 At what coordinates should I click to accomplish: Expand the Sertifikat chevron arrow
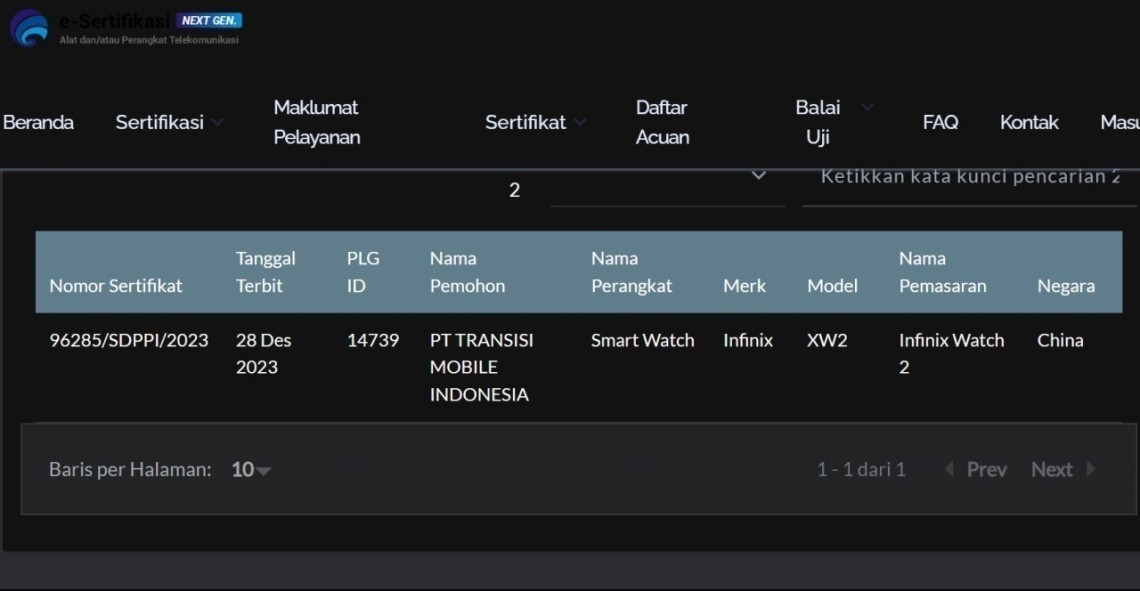pos(579,122)
